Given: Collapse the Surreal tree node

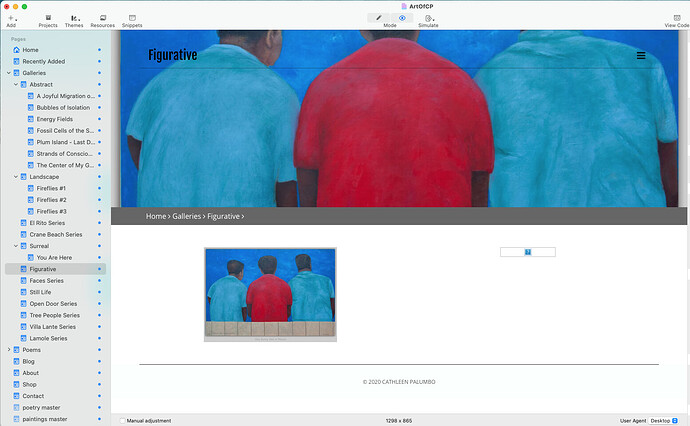Looking at the screenshot, I should [x=16, y=246].
